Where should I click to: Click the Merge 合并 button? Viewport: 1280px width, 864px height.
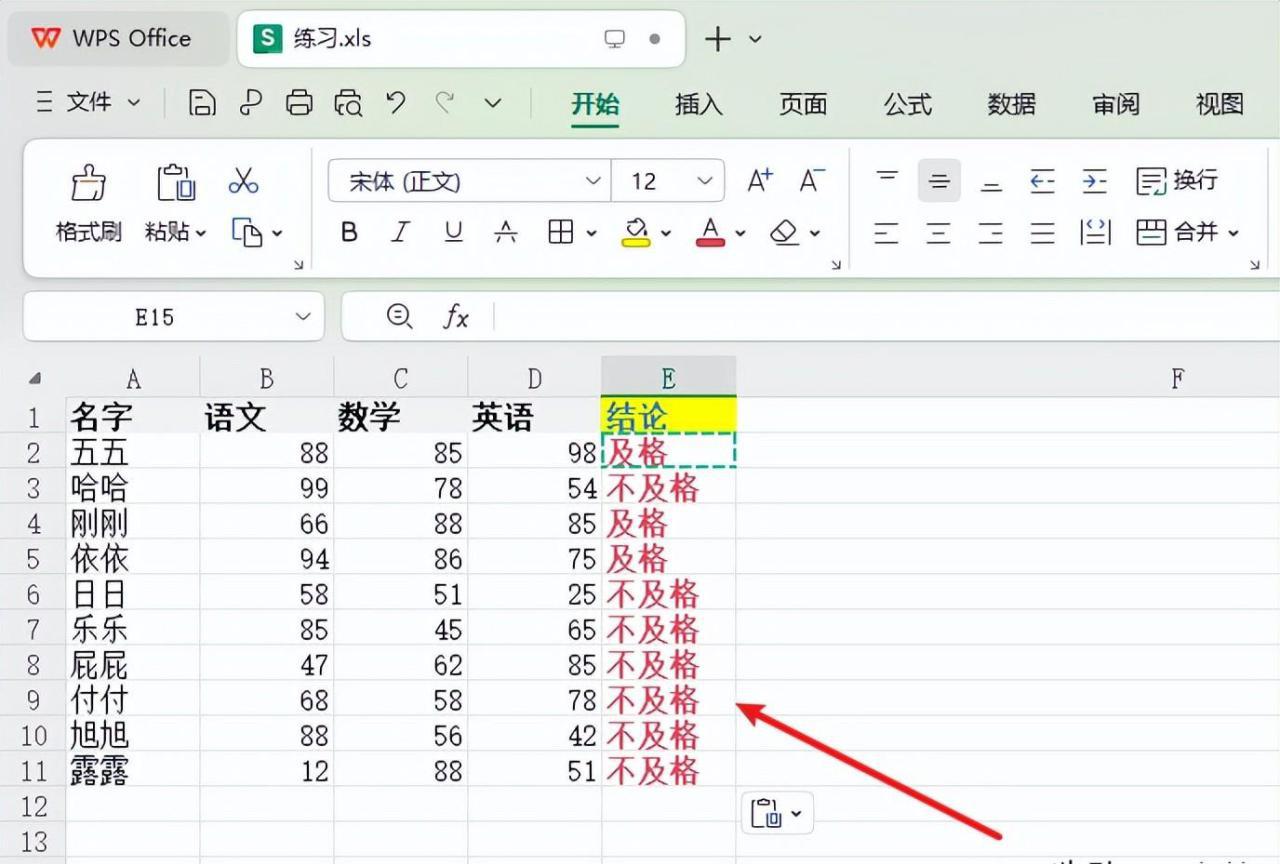click(1179, 233)
